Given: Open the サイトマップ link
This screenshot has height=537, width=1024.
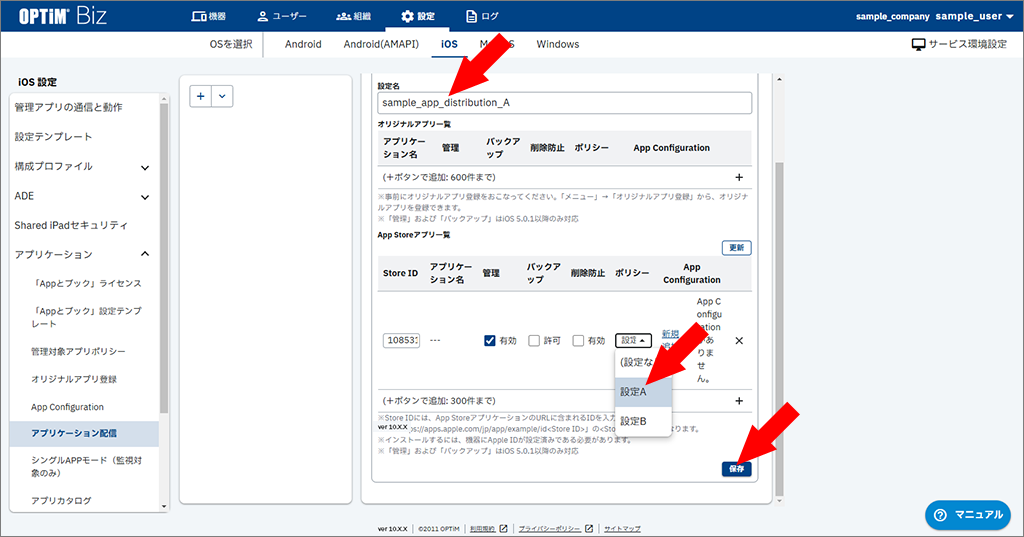Looking at the screenshot, I should point(622,529).
